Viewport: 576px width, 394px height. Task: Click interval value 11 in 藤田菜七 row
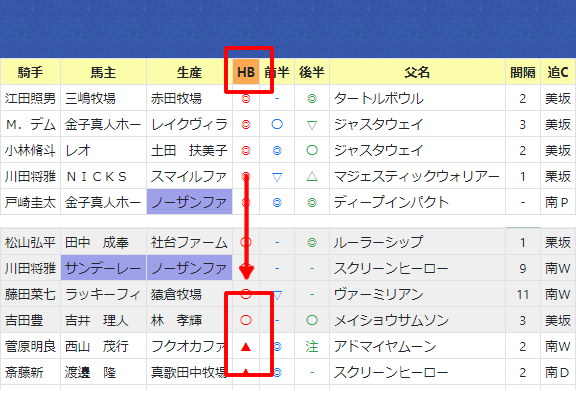pyautogui.click(x=523, y=295)
